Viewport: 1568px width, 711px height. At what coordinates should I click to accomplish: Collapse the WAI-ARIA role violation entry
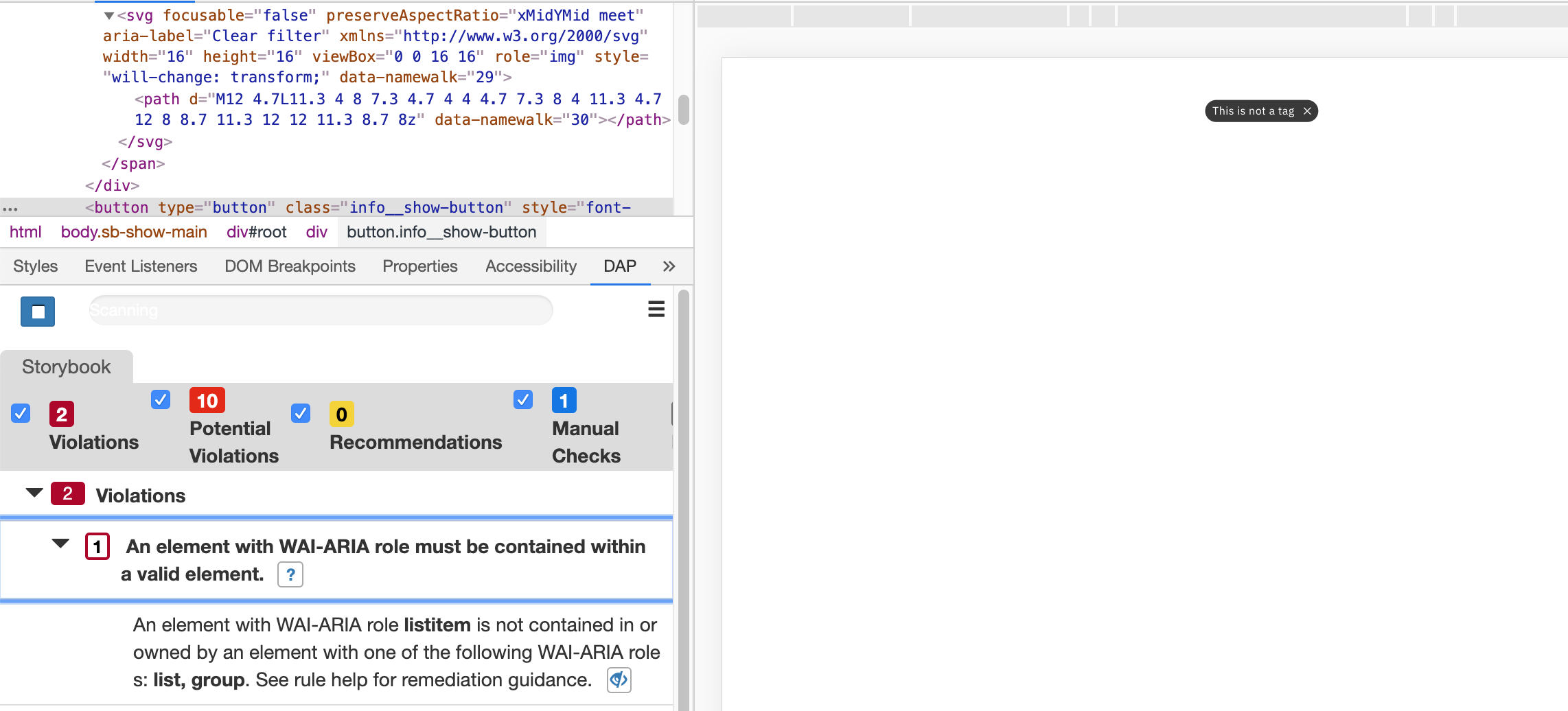[x=60, y=544]
